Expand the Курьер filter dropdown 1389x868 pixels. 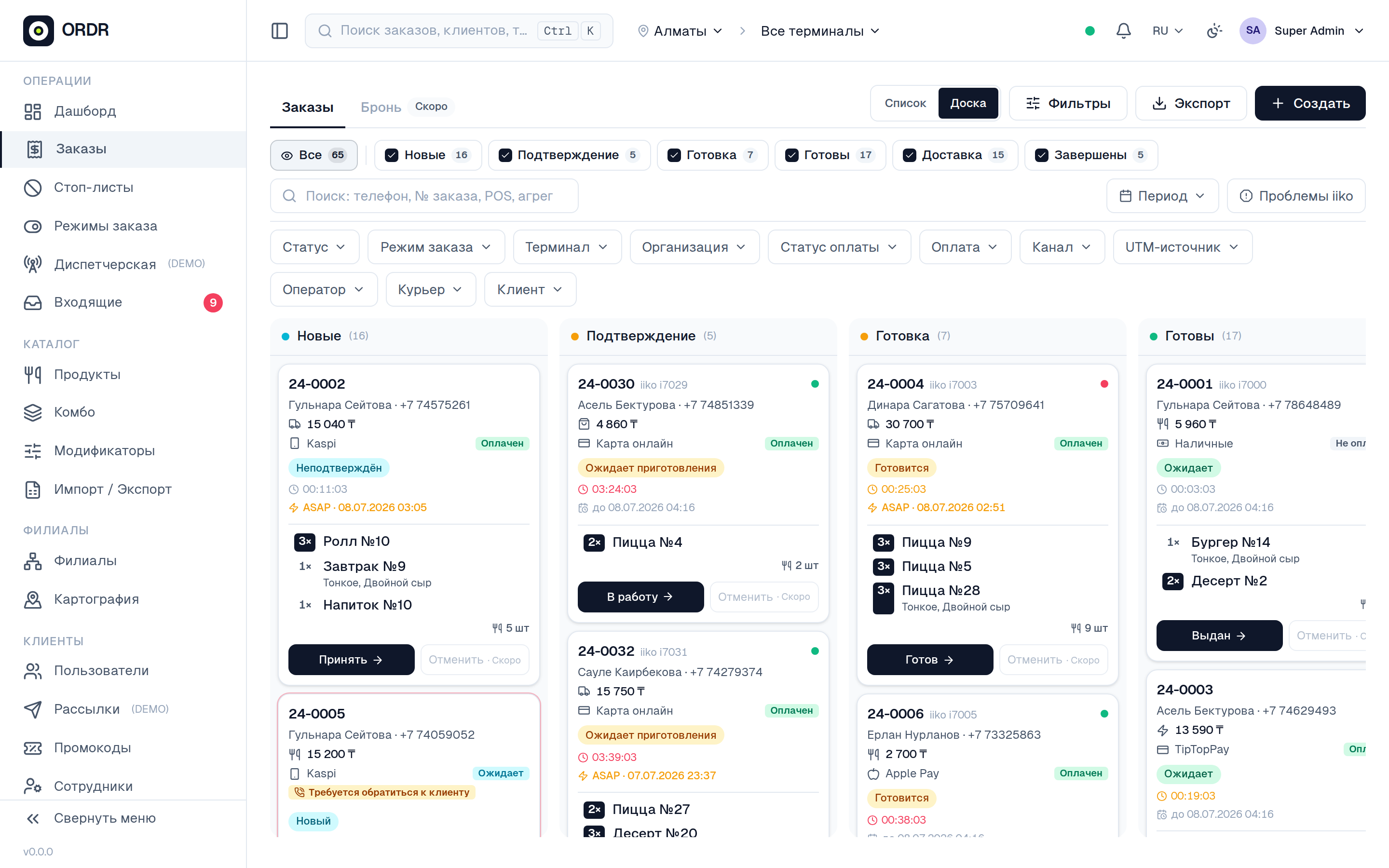click(x=431, y=289)
